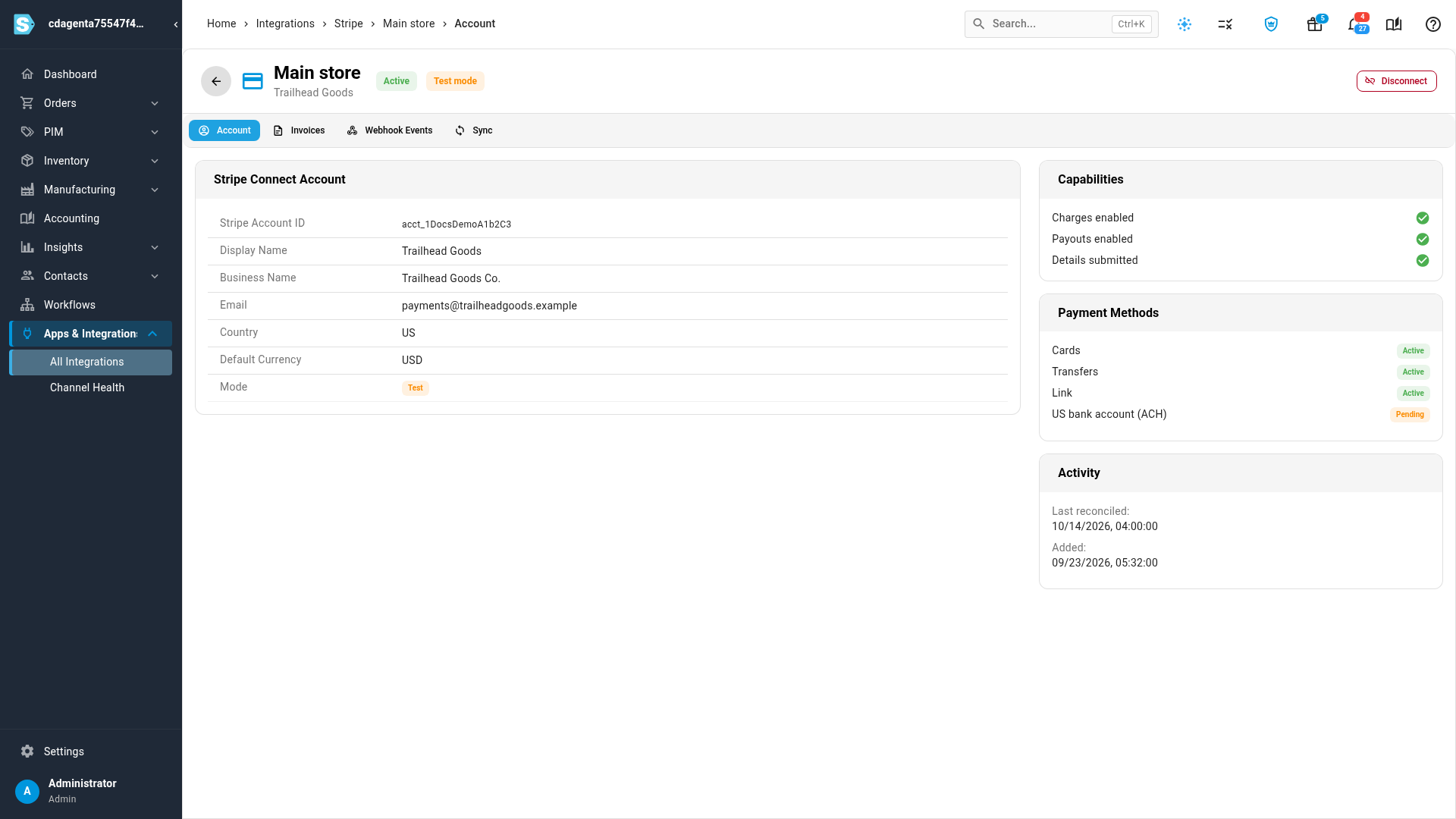The width and height of the screenshot is (1456, 819).
Task: Collapse the sidebar using the arrow icon
Action: coord(176,24)
